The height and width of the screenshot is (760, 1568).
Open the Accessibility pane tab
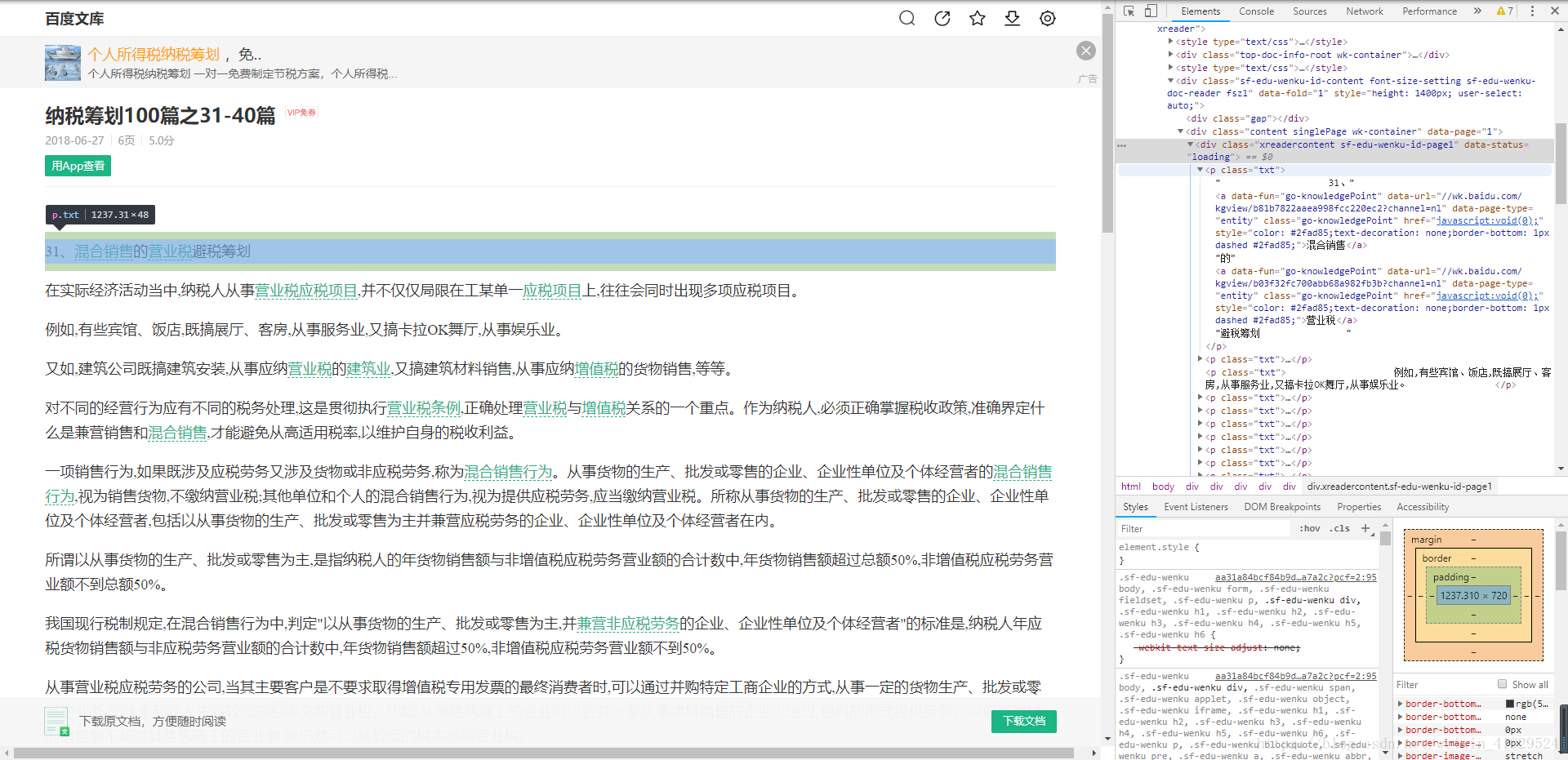click(1423, 507)
